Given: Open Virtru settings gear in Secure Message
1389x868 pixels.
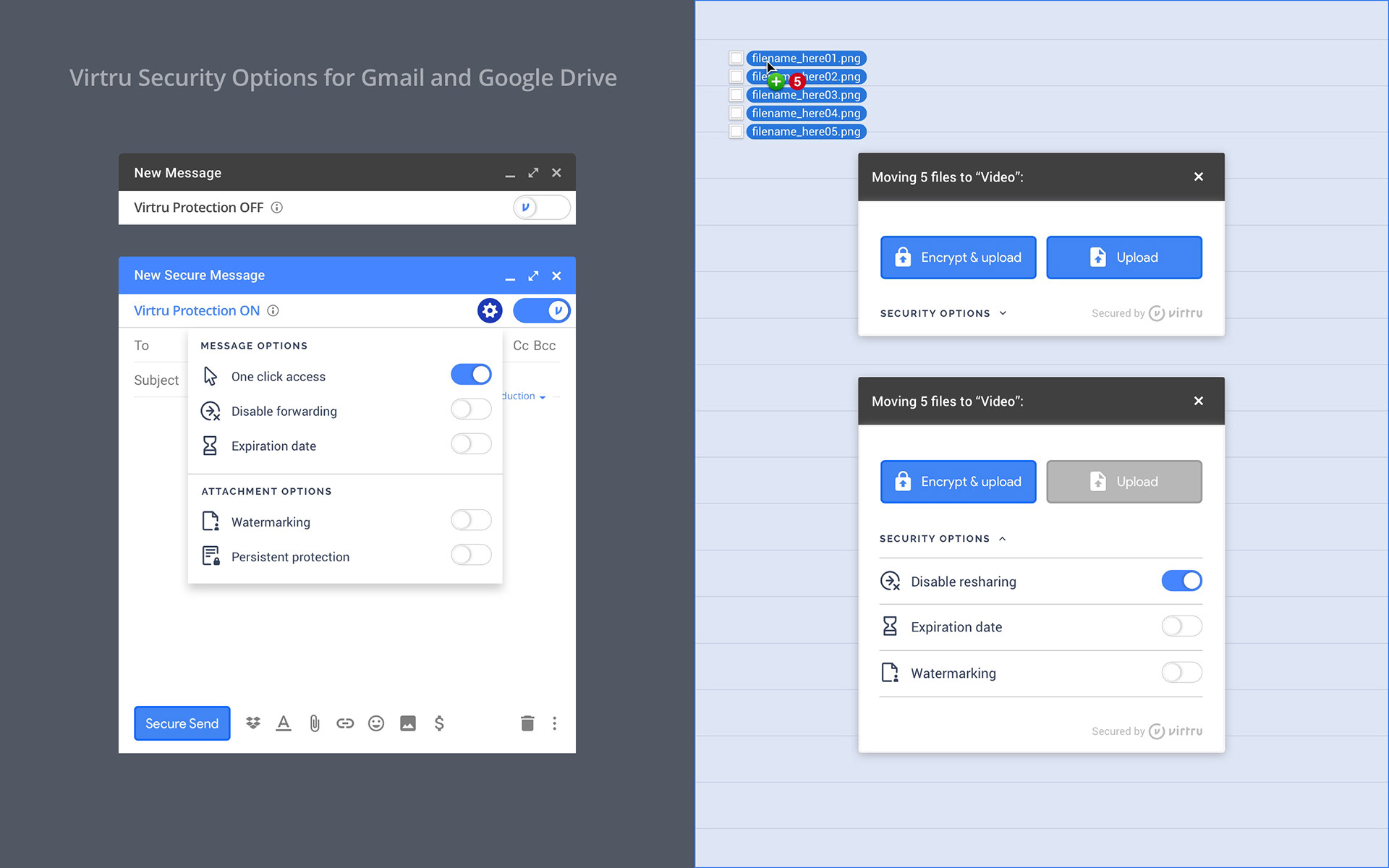Looking at the screenshot, I should point(490,310).
